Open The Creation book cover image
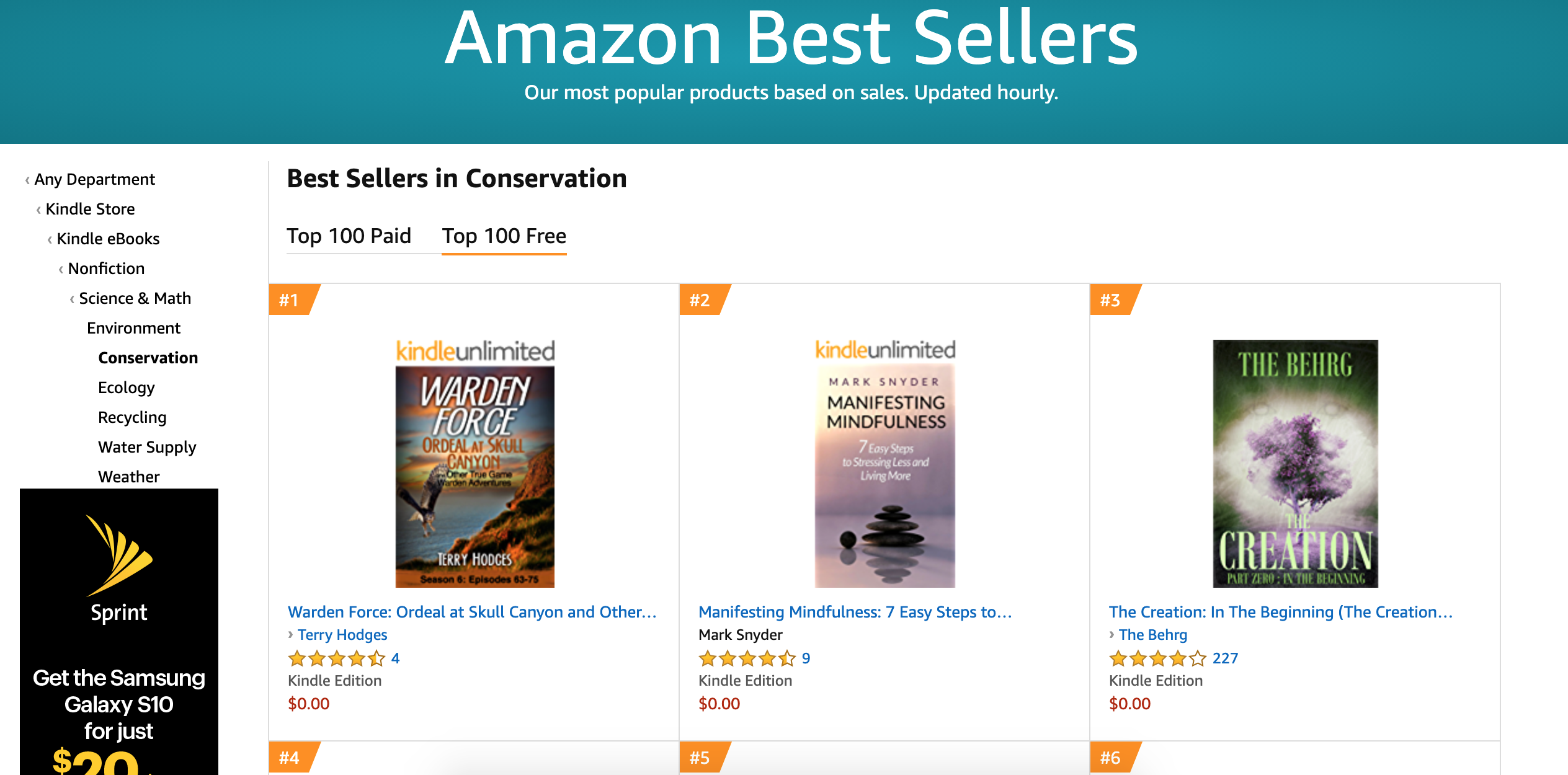1568x775 pixels. [1295, 463]
